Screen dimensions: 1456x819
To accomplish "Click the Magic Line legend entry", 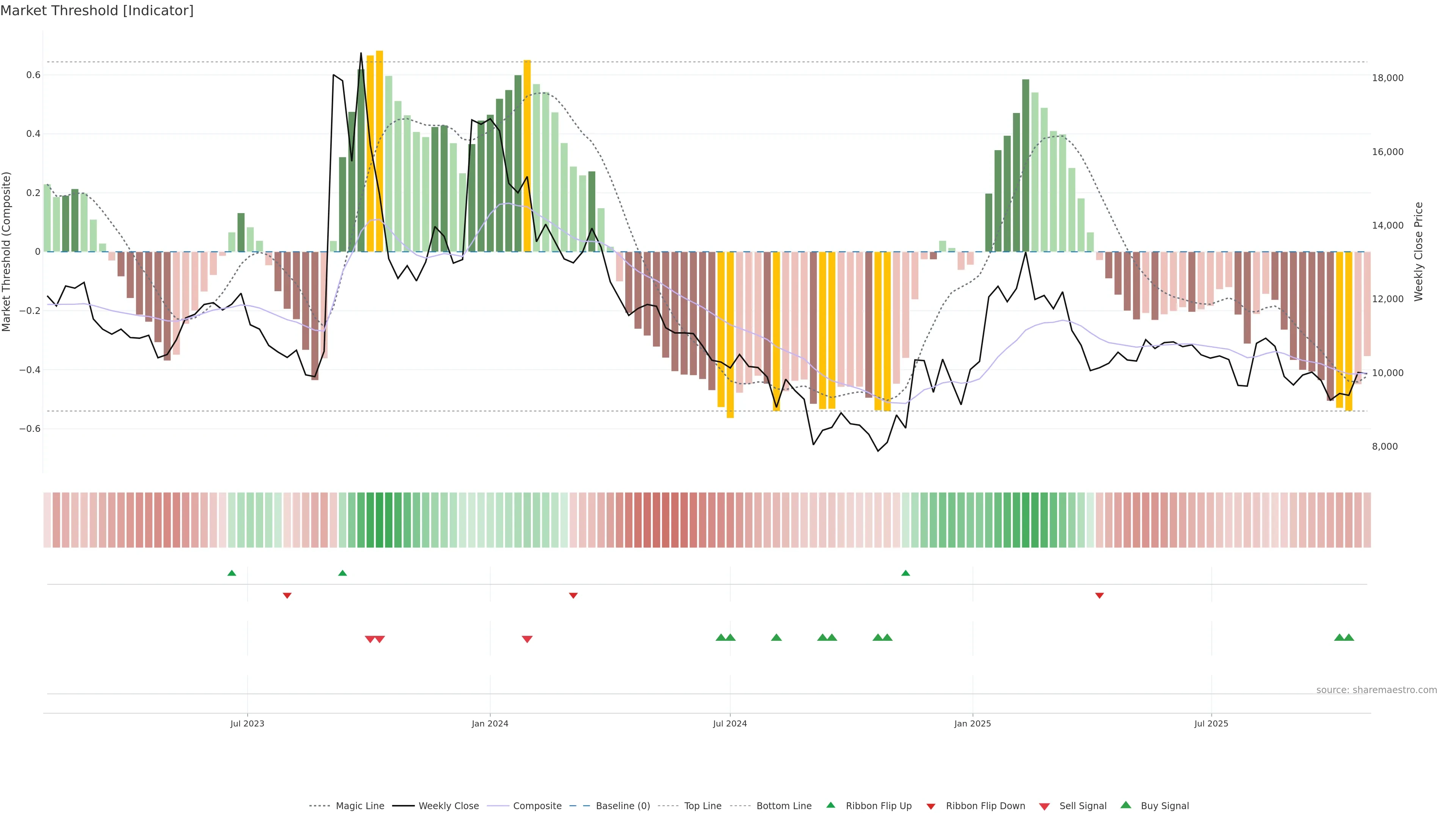I will [x=359, y=806].
